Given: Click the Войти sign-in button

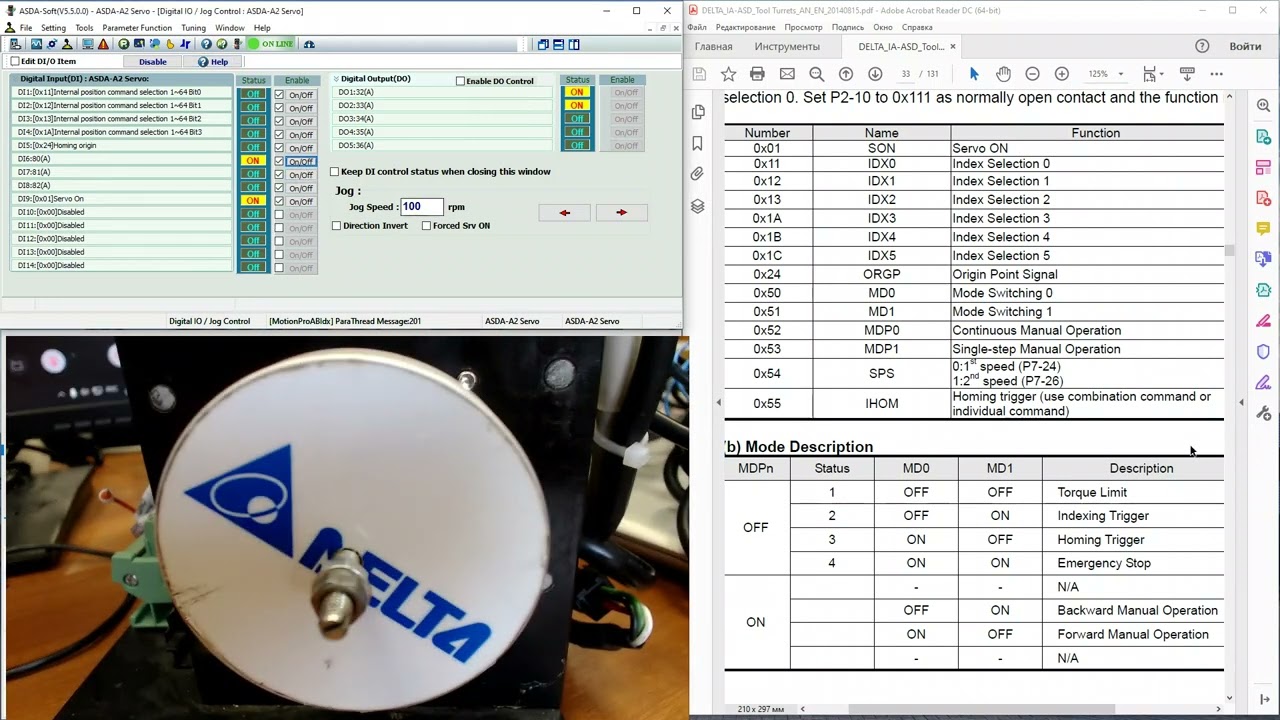Looking at the screenshot, I should 1245,47.
